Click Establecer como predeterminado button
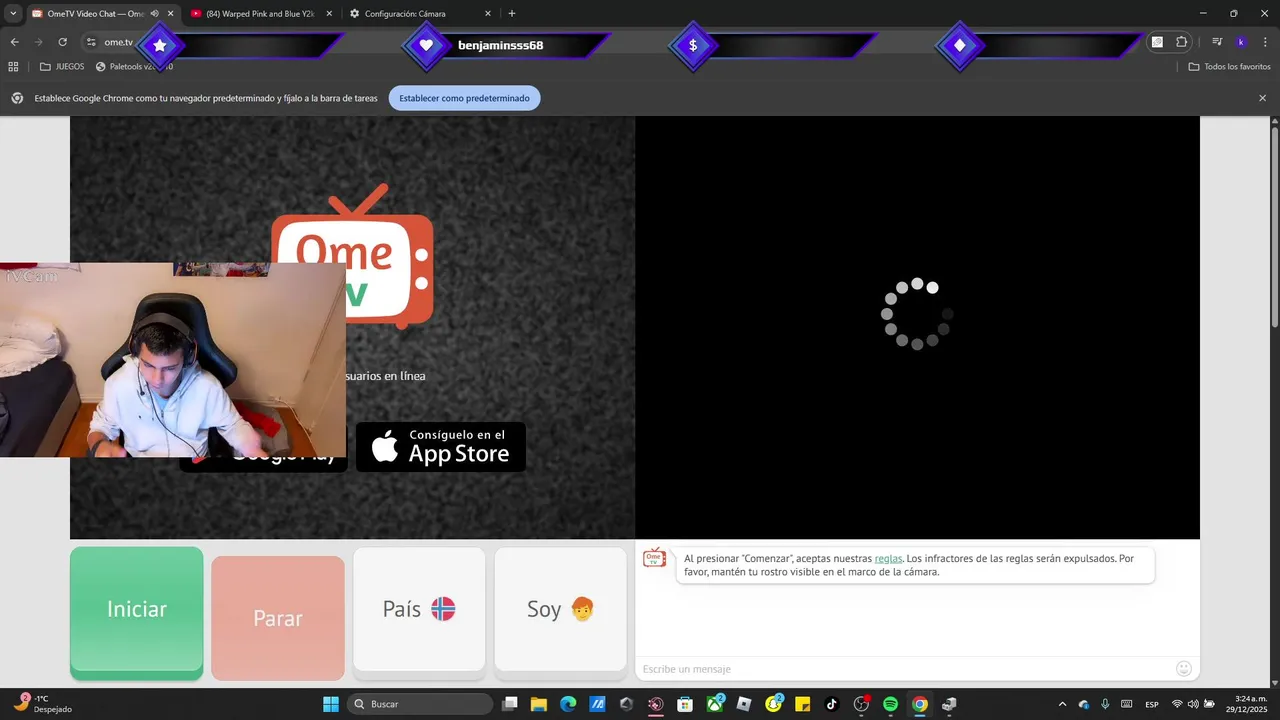The width and height of the screenshot is (1280, 720). [465, 98]
